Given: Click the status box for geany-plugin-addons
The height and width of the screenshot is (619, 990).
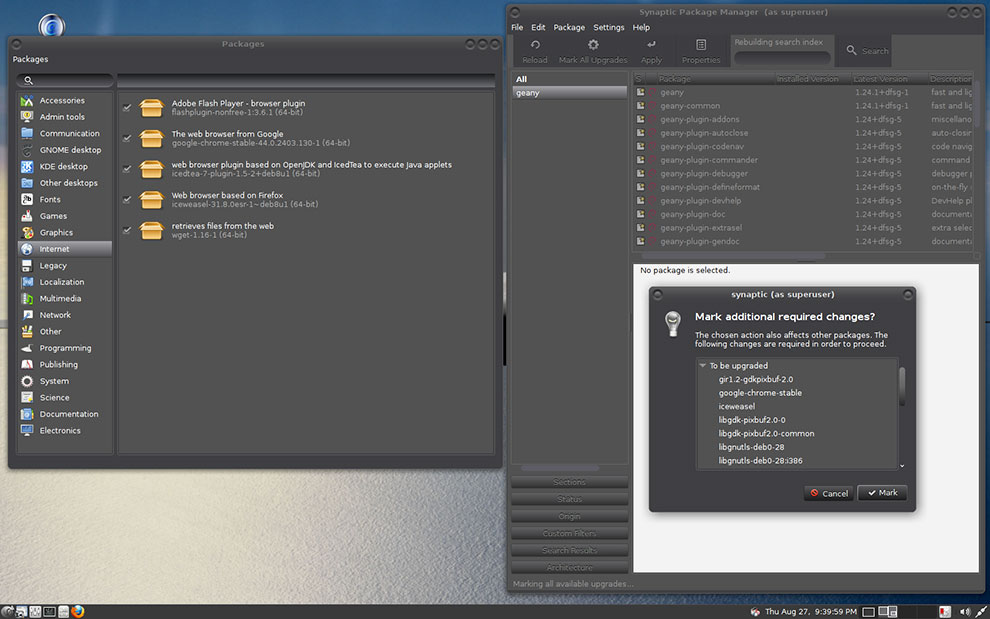Looking at the screenshot, I should 640,119.
